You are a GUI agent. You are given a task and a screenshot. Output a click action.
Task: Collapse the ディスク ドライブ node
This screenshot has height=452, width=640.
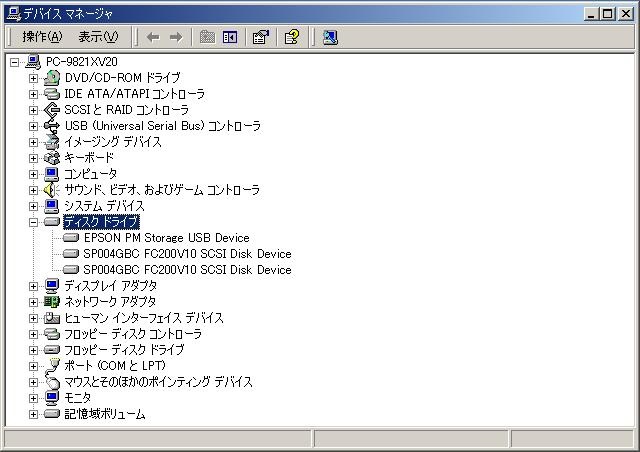(34, 222)
